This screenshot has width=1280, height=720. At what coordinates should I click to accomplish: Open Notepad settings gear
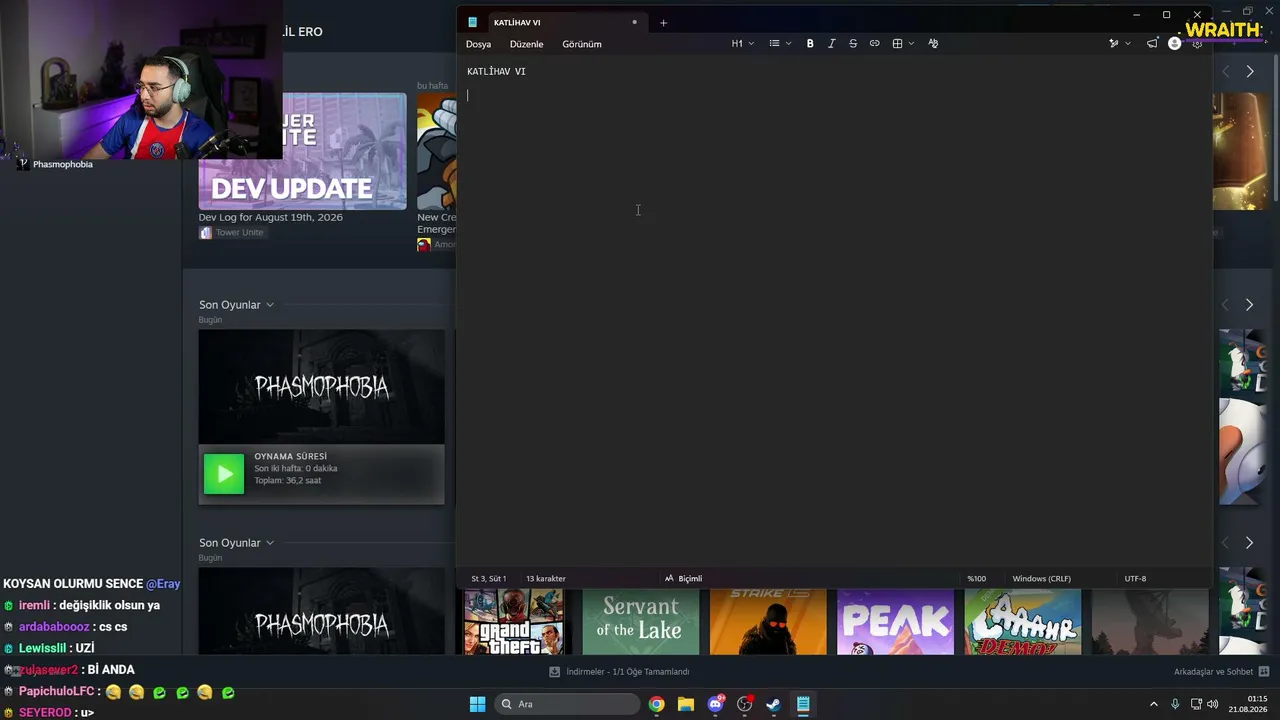1197,44
